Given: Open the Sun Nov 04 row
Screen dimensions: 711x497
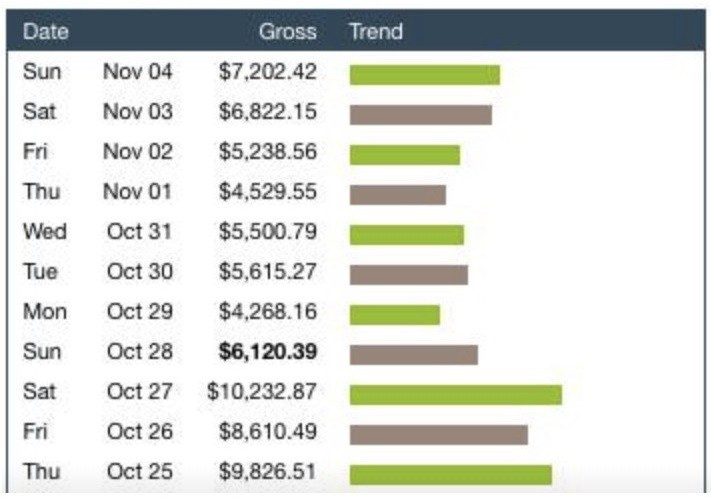Looking at the screenshot, I should [356, 72].
